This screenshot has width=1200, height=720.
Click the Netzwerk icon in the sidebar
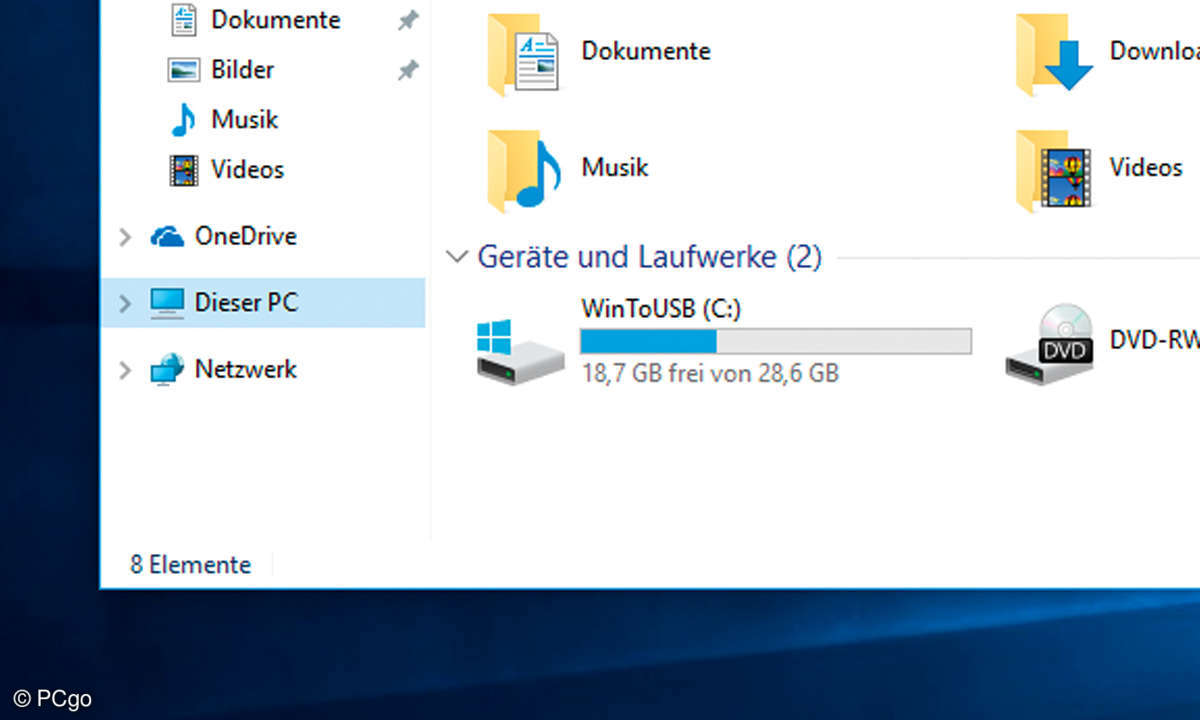pyautogui.click(x=167, y=370)
